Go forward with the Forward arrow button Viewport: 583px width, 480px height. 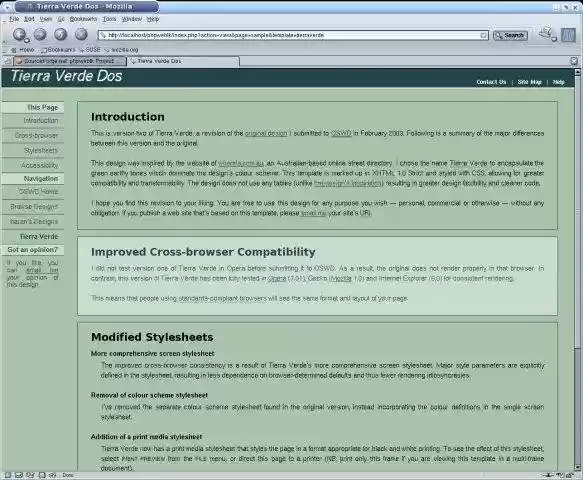pos(40,34)
